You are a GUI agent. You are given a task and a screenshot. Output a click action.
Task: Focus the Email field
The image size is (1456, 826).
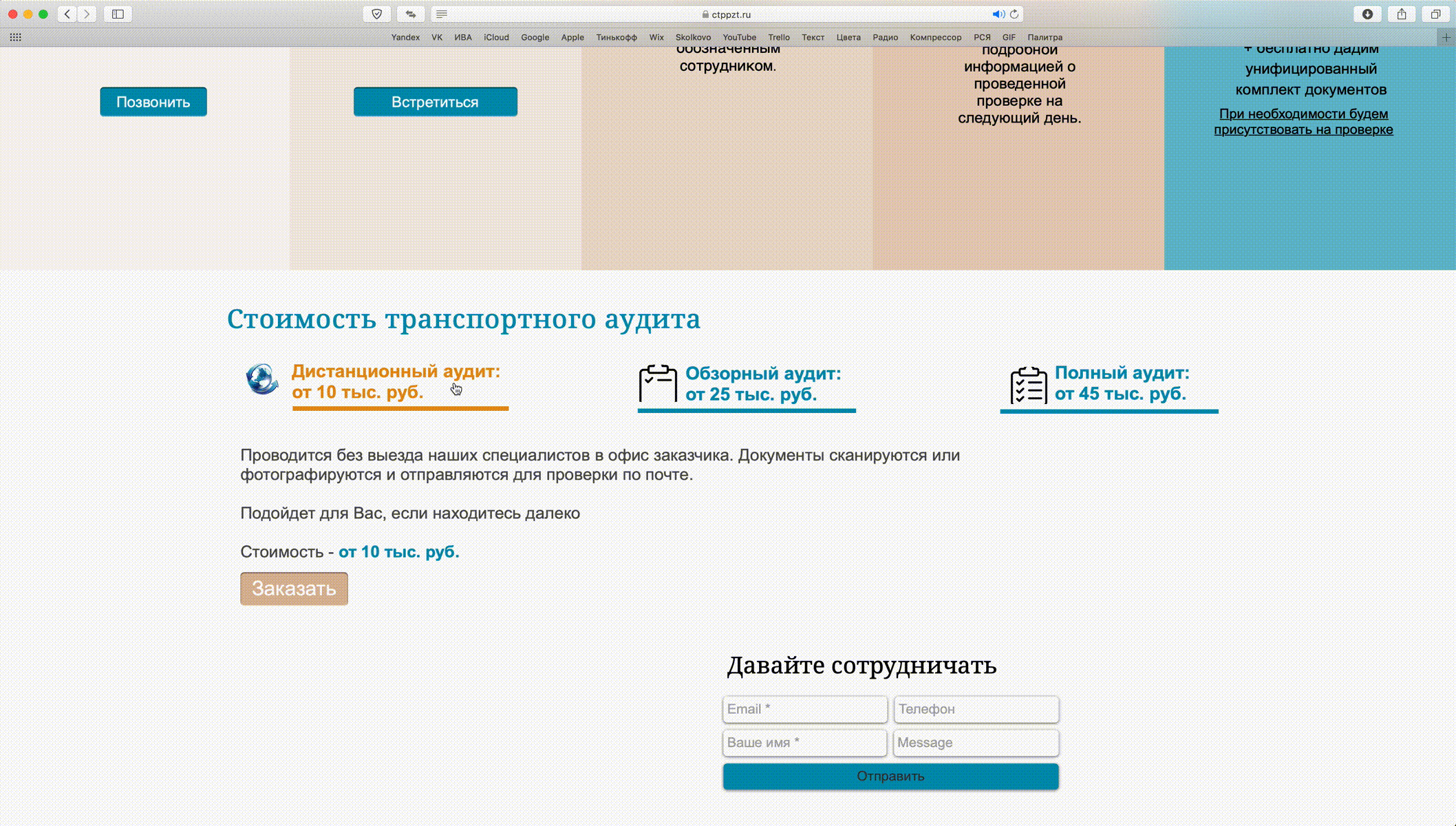pos(804,709)
